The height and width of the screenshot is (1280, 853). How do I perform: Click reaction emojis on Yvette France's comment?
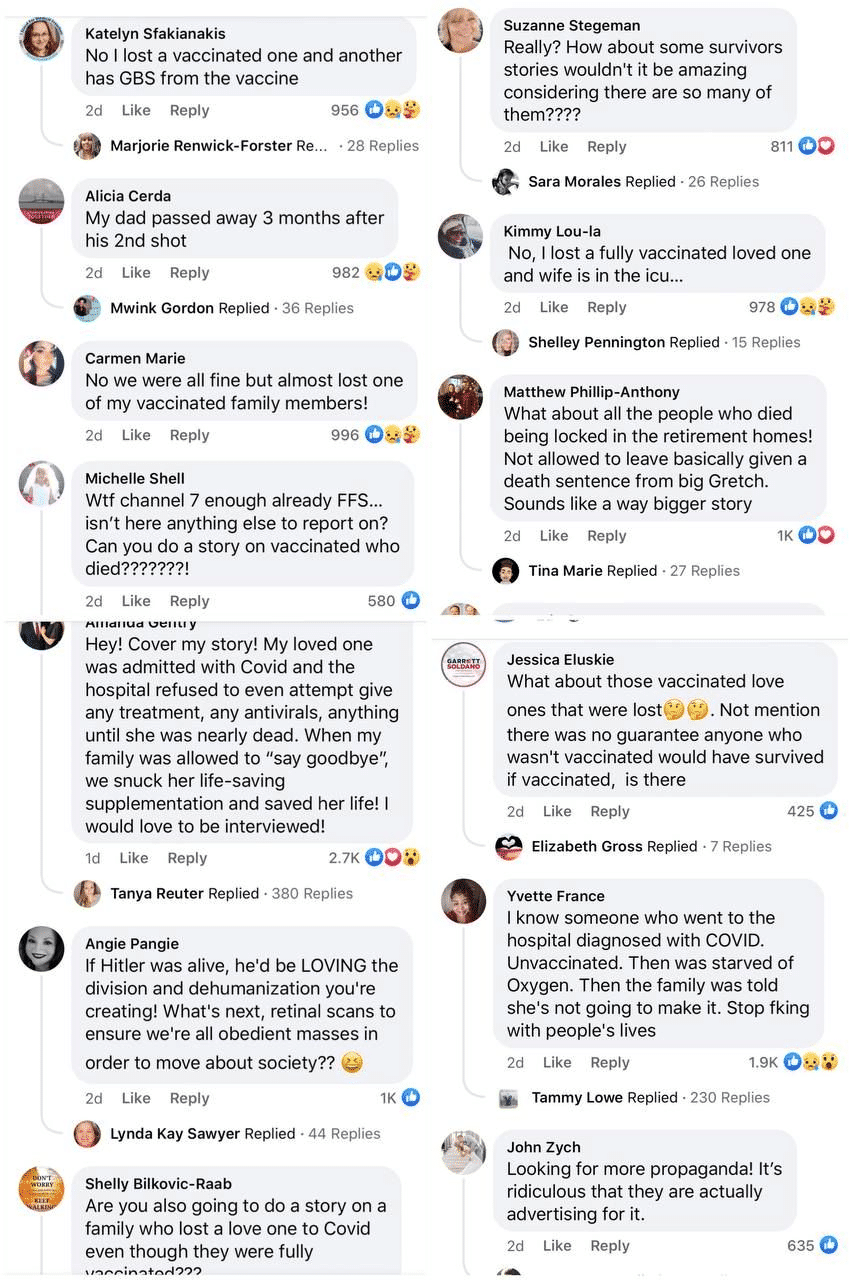(x=811, y=1062)
